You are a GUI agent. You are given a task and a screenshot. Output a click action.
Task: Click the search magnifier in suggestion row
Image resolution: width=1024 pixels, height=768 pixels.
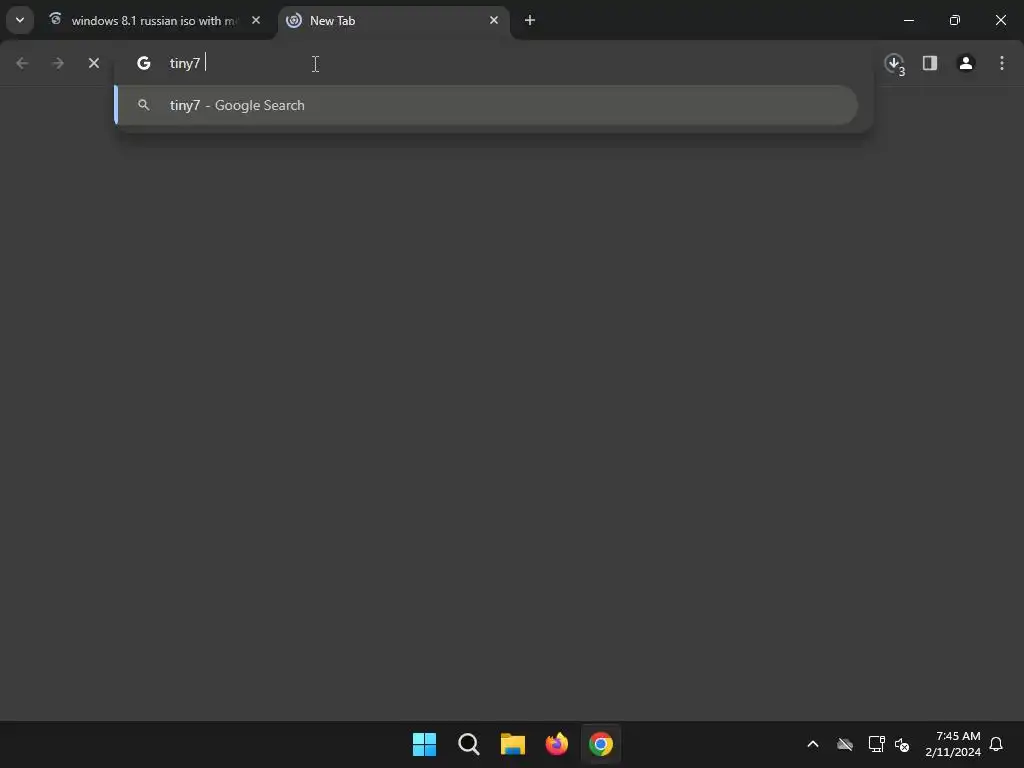point(144,105)
